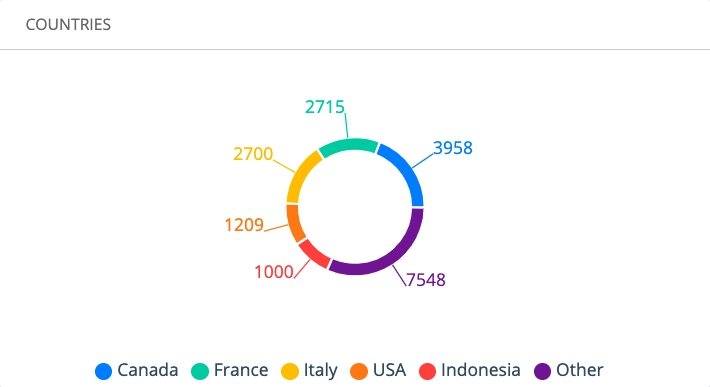710x387 pixels.
Task: Click the green France legend dot
Action: 200,371
